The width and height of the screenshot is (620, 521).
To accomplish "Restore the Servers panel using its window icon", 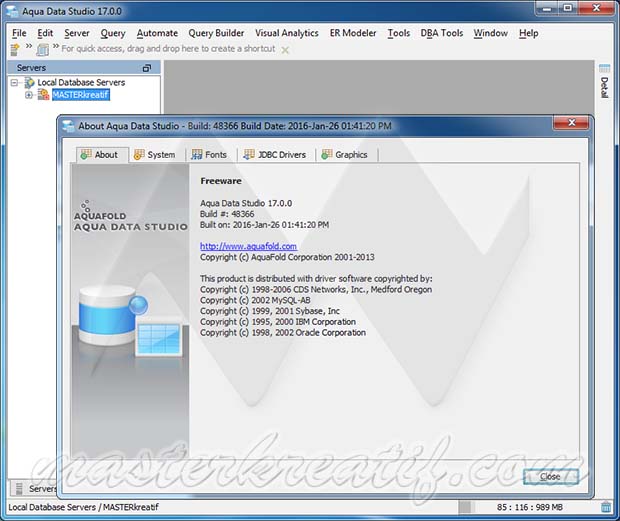I will coord(147,68).
